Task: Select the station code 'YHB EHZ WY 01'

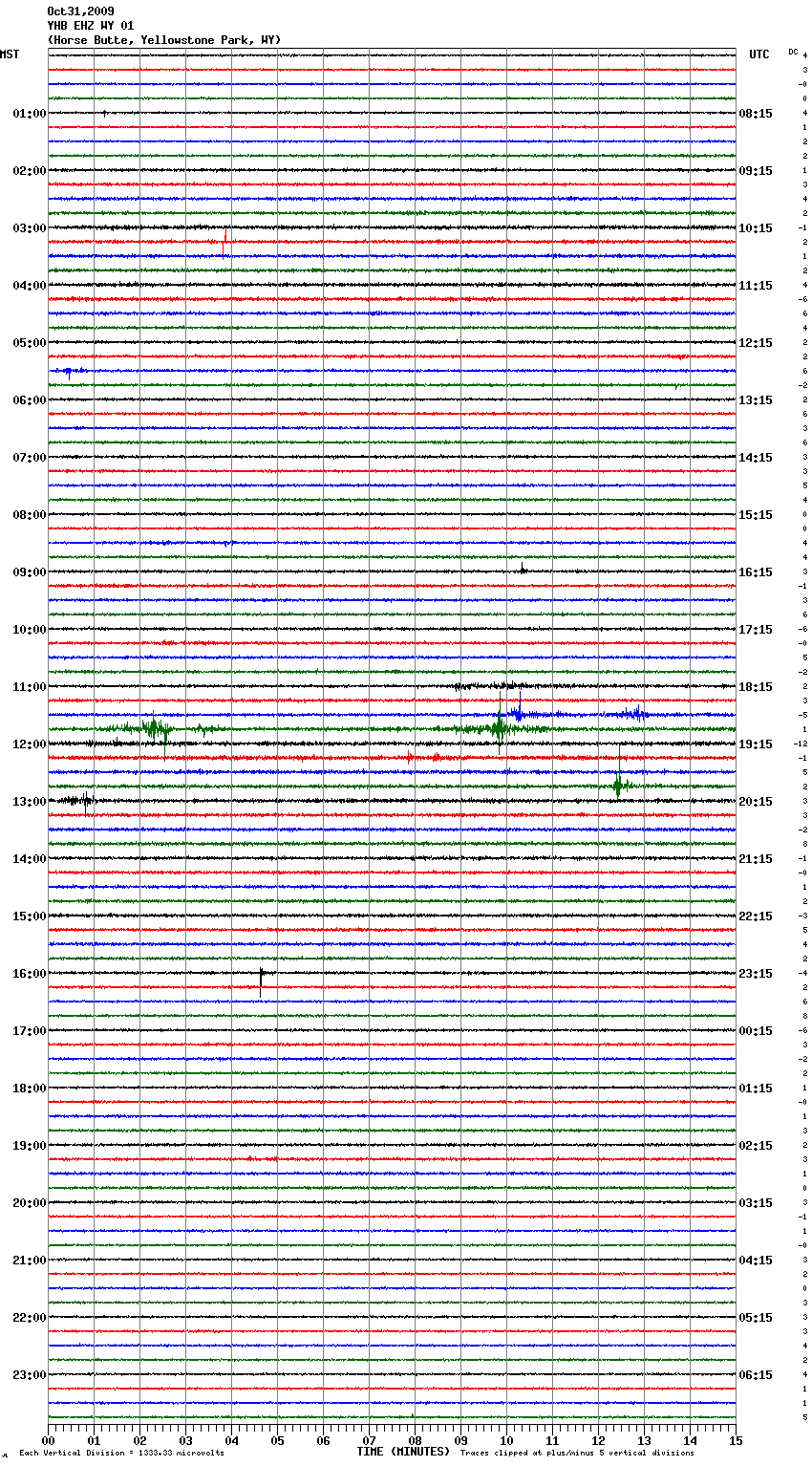Action: click(x=91, y=26)
